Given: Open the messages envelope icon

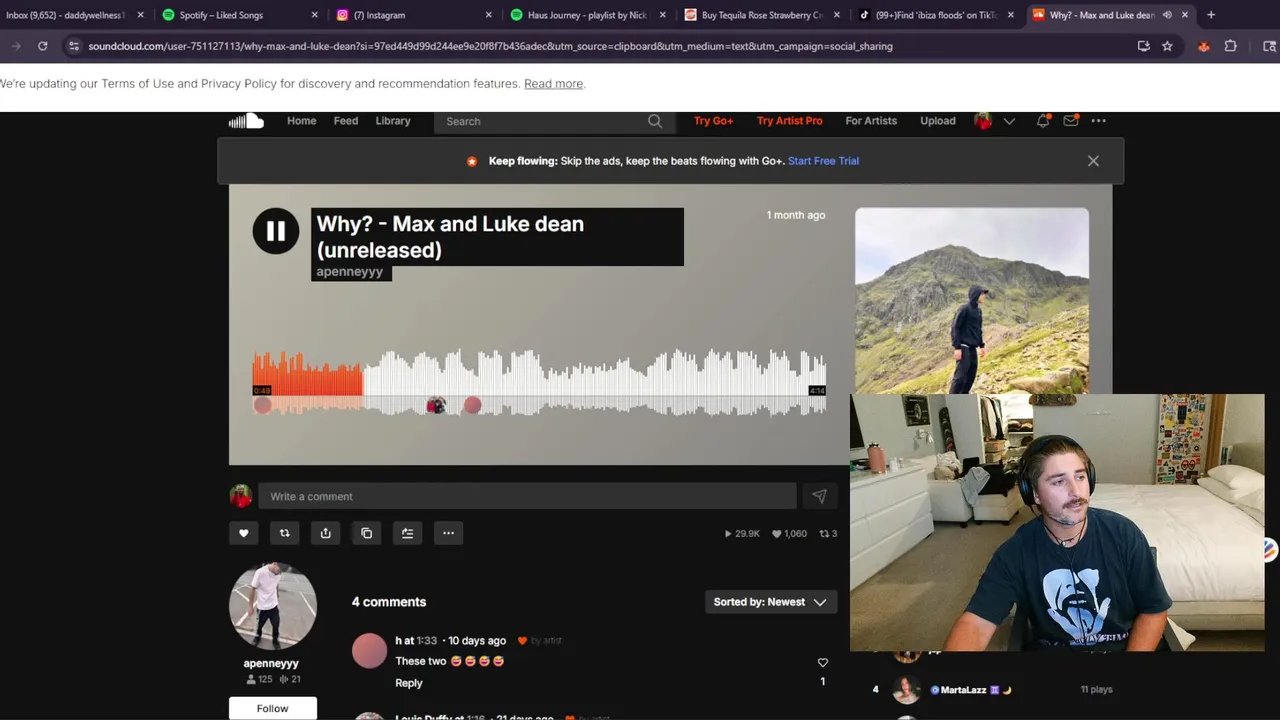Looking at the screenshot, I should 1071,121.
